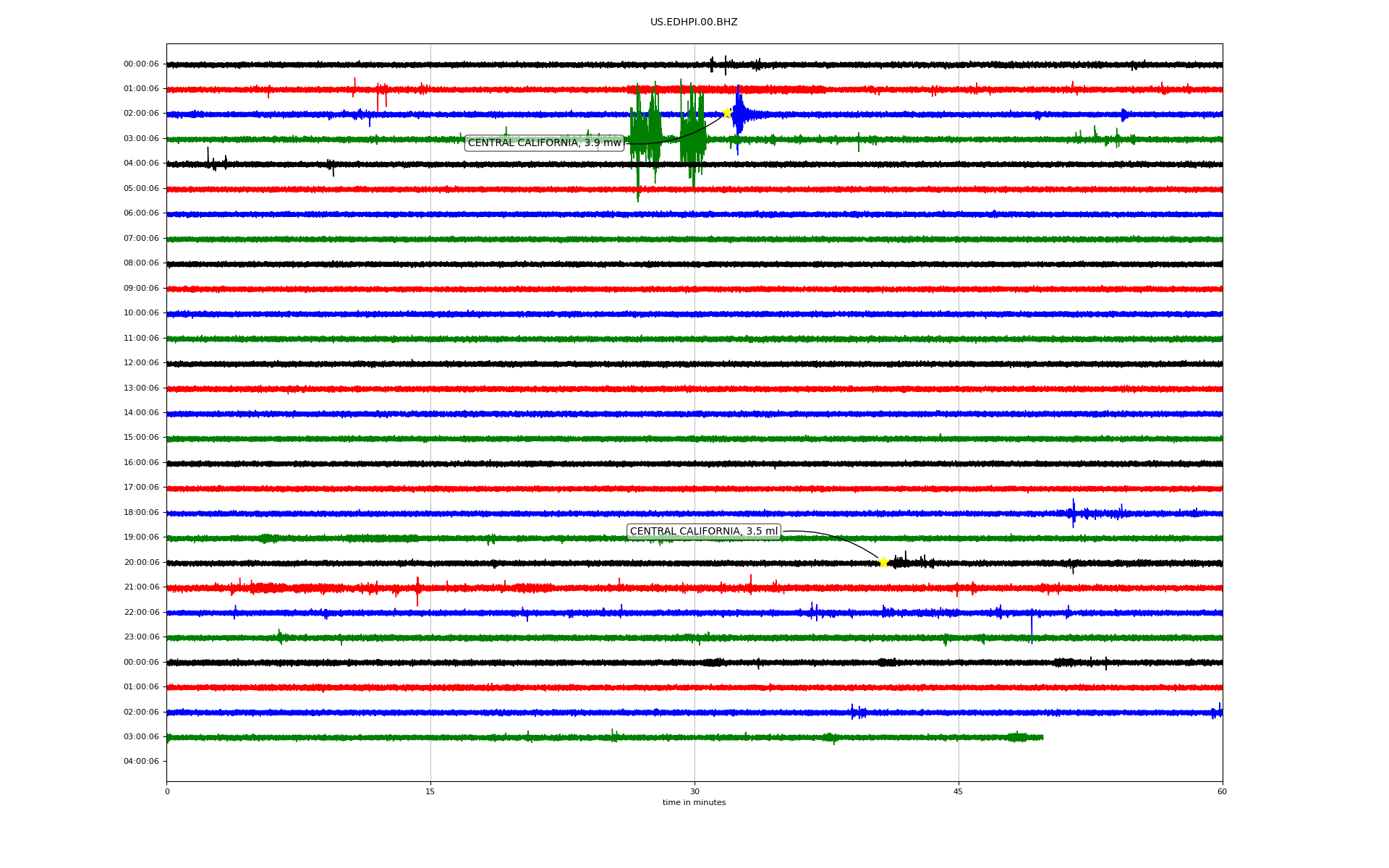Select the 18:00:06 trace time label

141,513
